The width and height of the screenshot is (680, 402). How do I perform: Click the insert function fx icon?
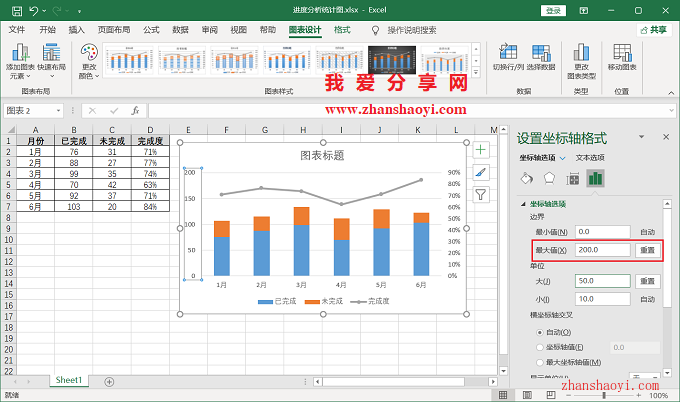click(135, 111)
